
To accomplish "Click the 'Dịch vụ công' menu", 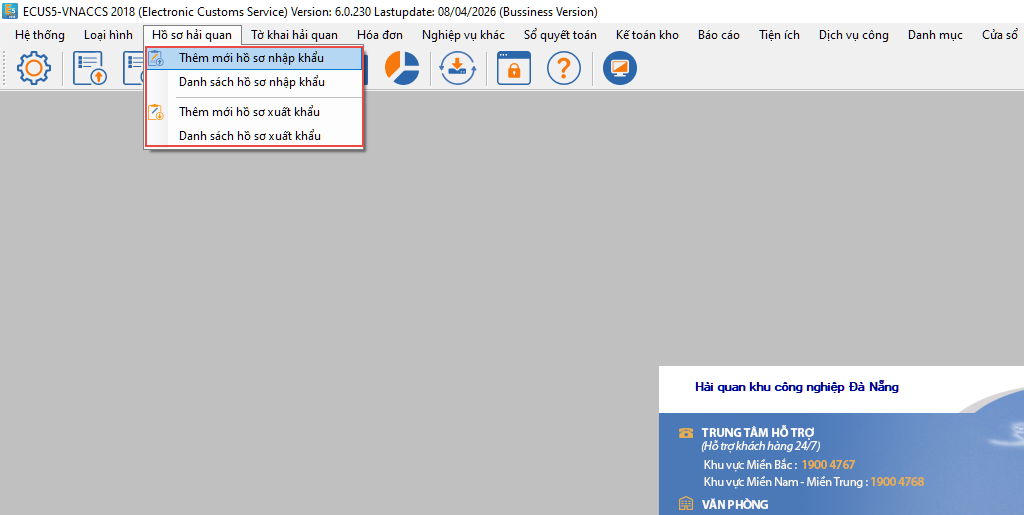I will [853, 35].
